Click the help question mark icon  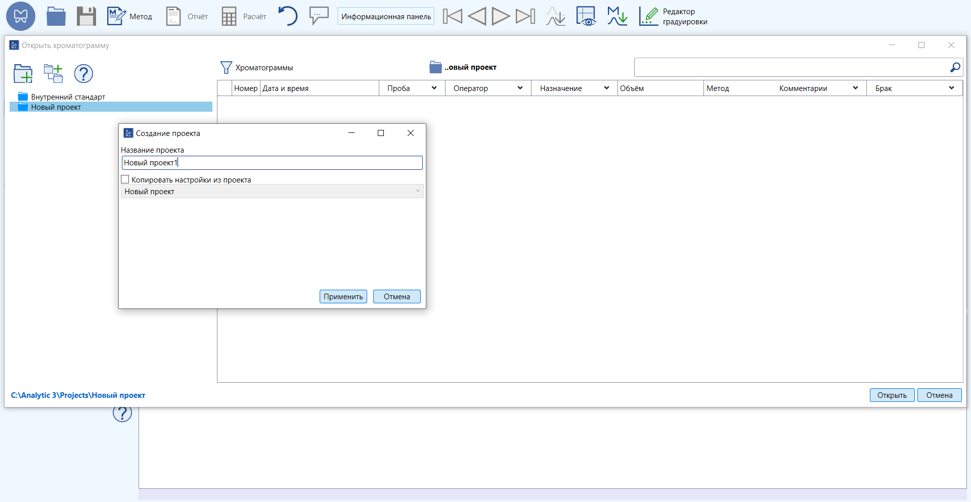point(84,74)
